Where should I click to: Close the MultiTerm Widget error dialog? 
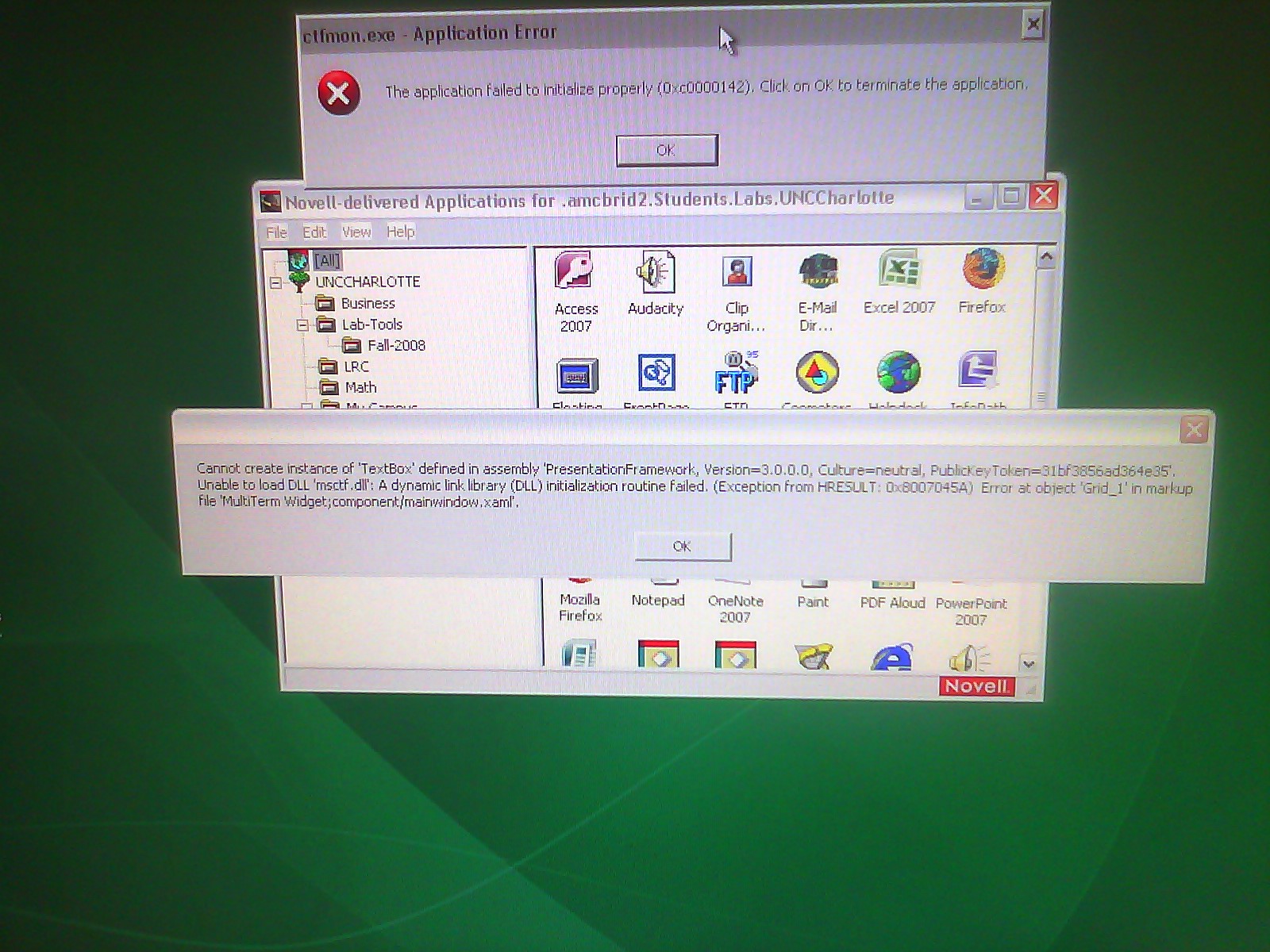[x=1194, y=430]
